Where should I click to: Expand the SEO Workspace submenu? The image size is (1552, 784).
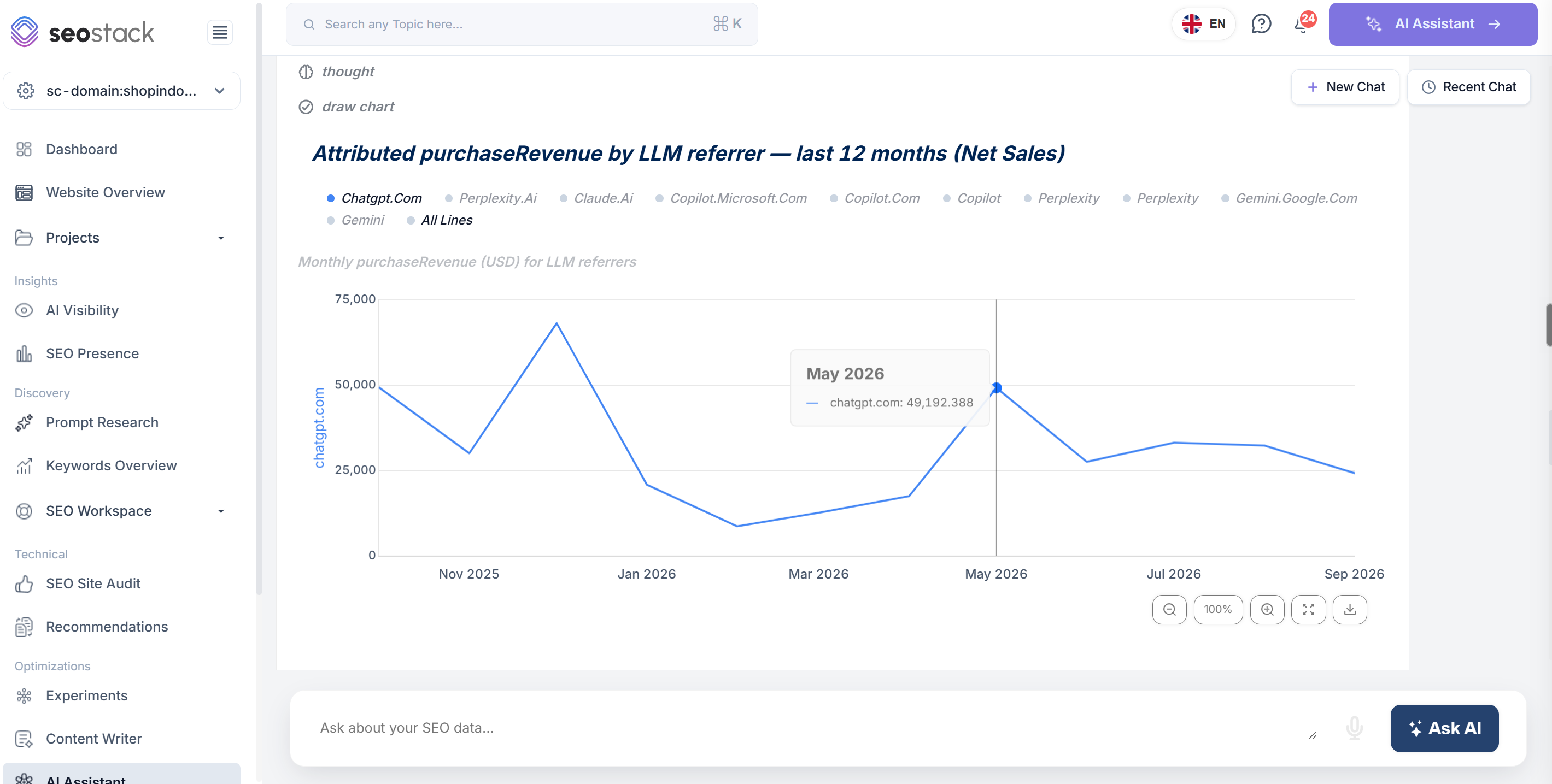tap(221, 511)
